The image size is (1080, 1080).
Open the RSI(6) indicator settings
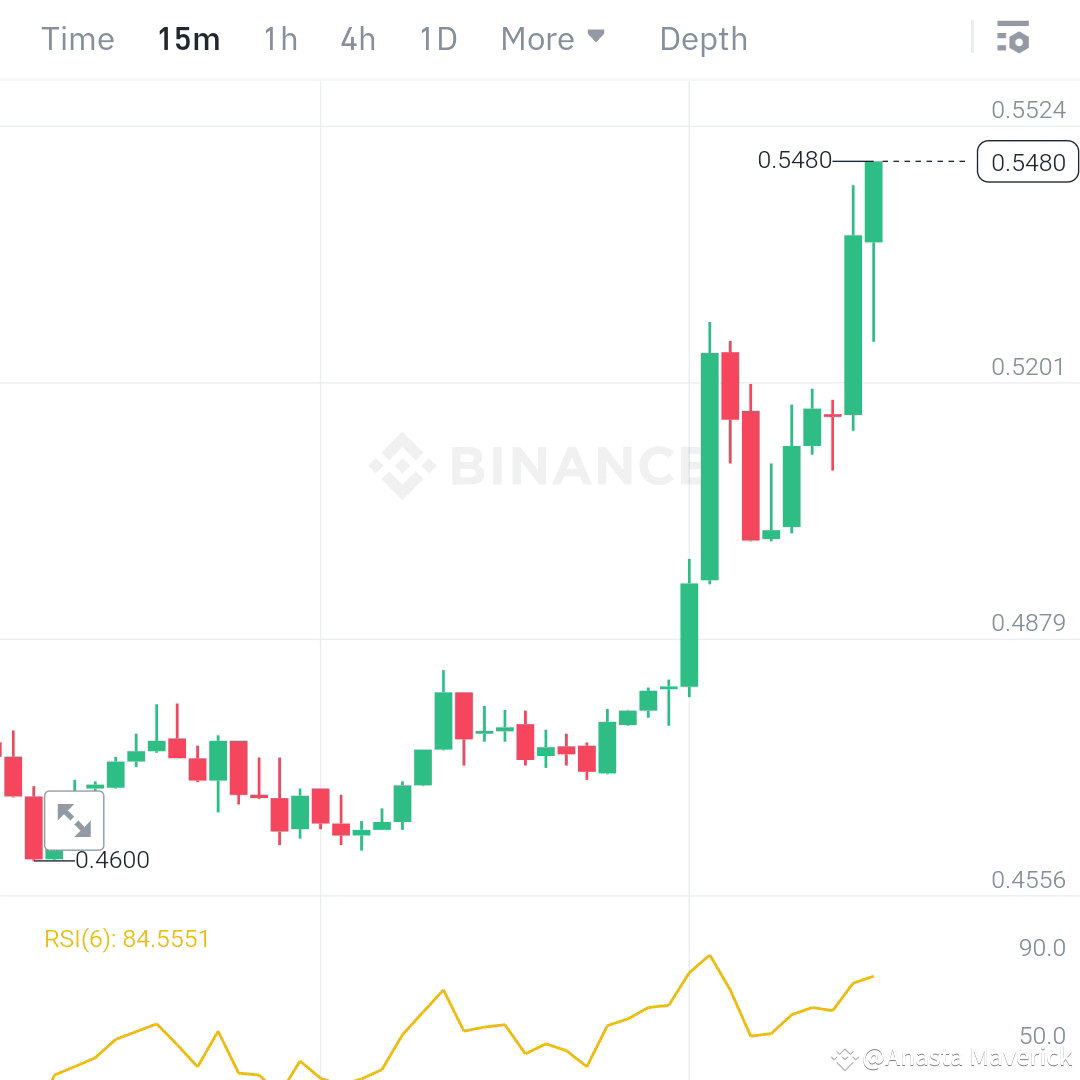click(x=125, y=938)
